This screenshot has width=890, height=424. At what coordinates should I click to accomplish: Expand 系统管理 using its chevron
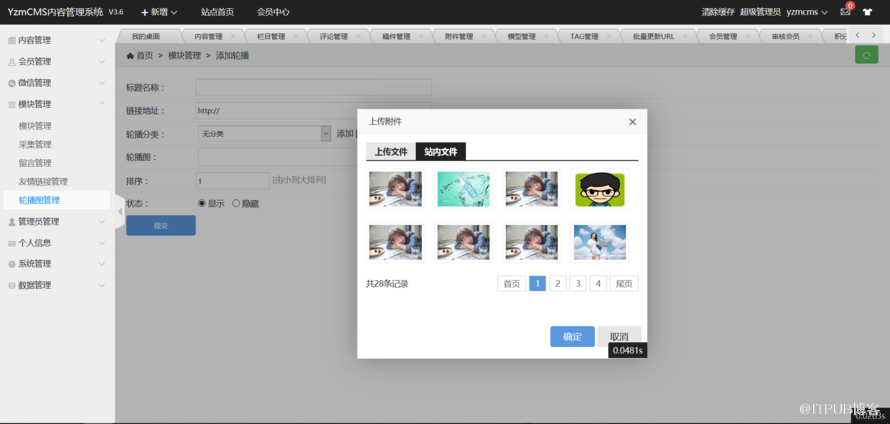(102, 264)
